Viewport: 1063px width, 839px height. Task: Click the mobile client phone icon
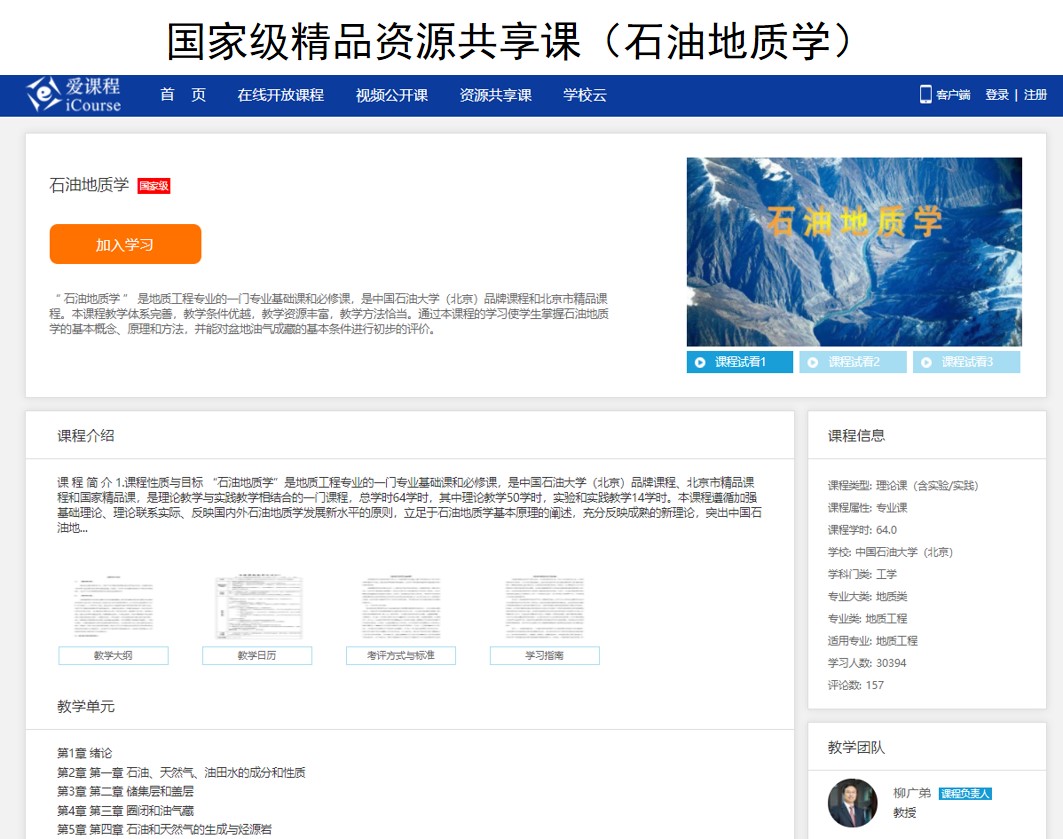coord(925,94)
